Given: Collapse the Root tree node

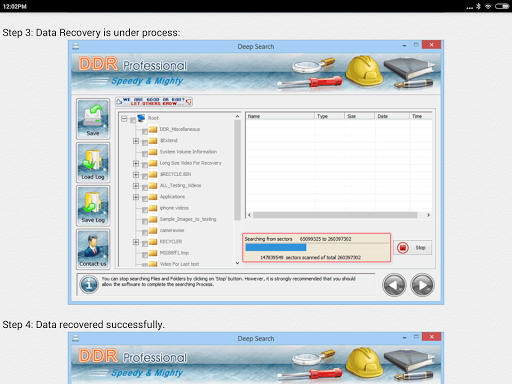Looking at the screenshot, I should [x=124, y=118].
